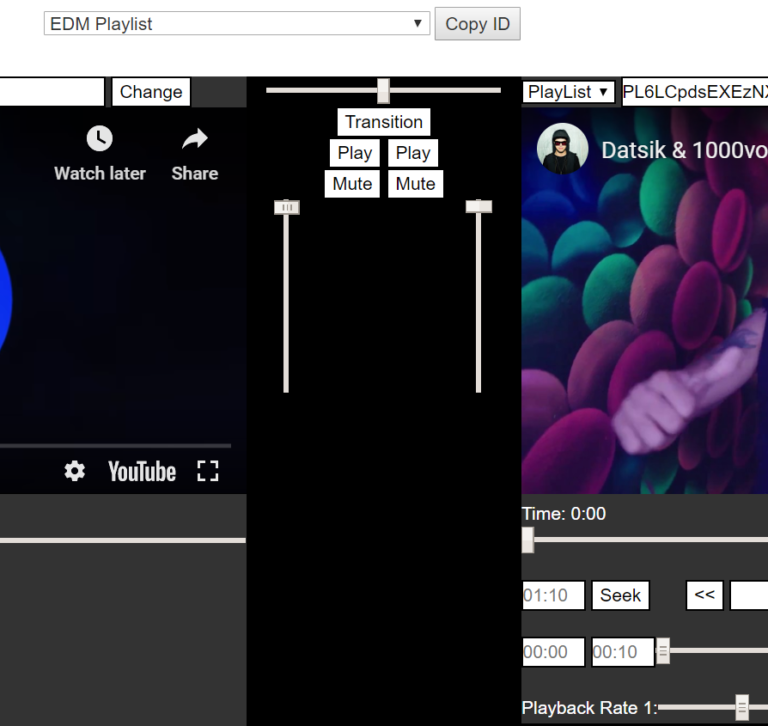The width and height of the screenshot is (768, 726).
Task: Click the Datsik channel avatar
Action: click(562, 148)
